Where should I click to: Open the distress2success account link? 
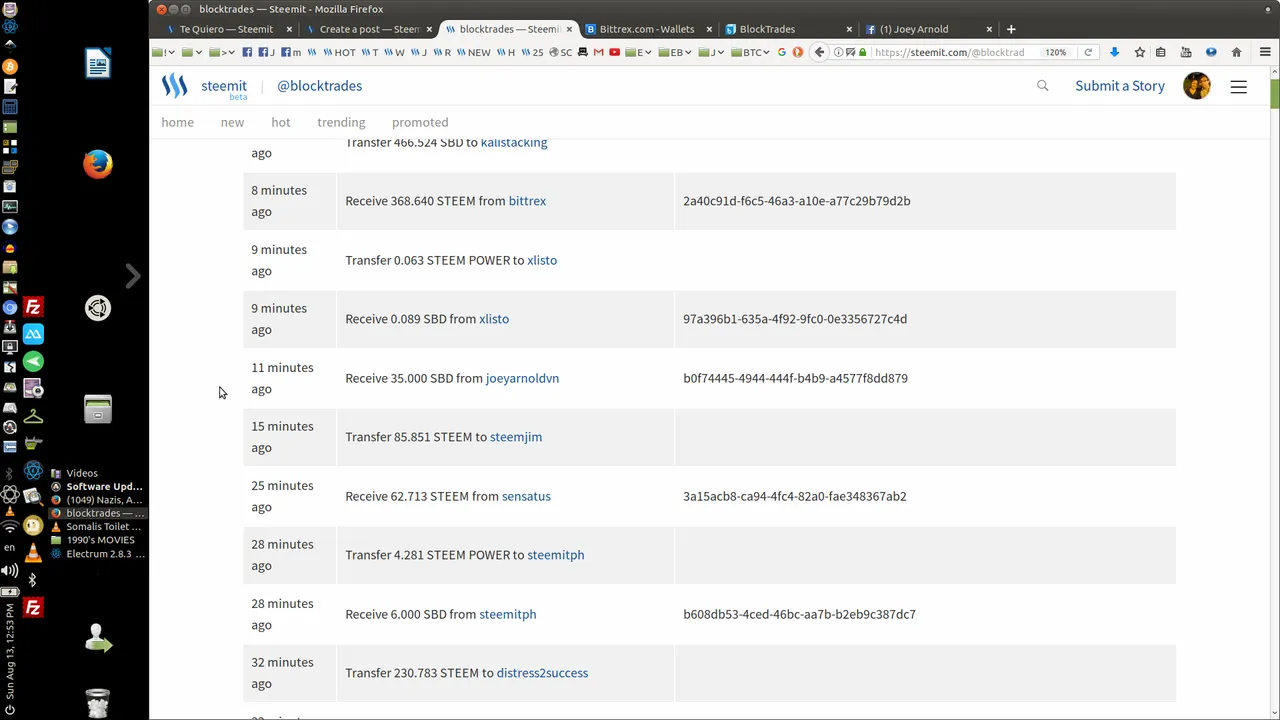542,673
